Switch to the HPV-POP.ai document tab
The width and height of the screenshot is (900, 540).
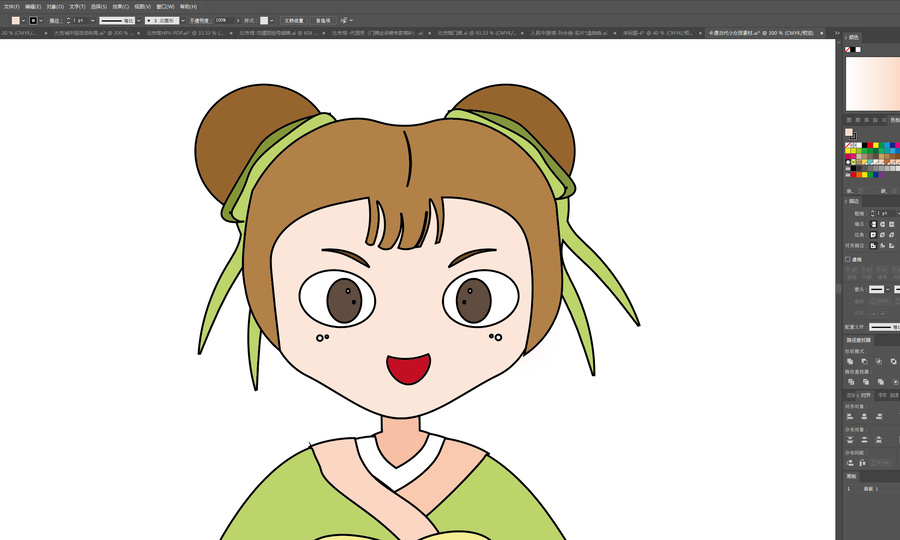(x=187, y=33)
